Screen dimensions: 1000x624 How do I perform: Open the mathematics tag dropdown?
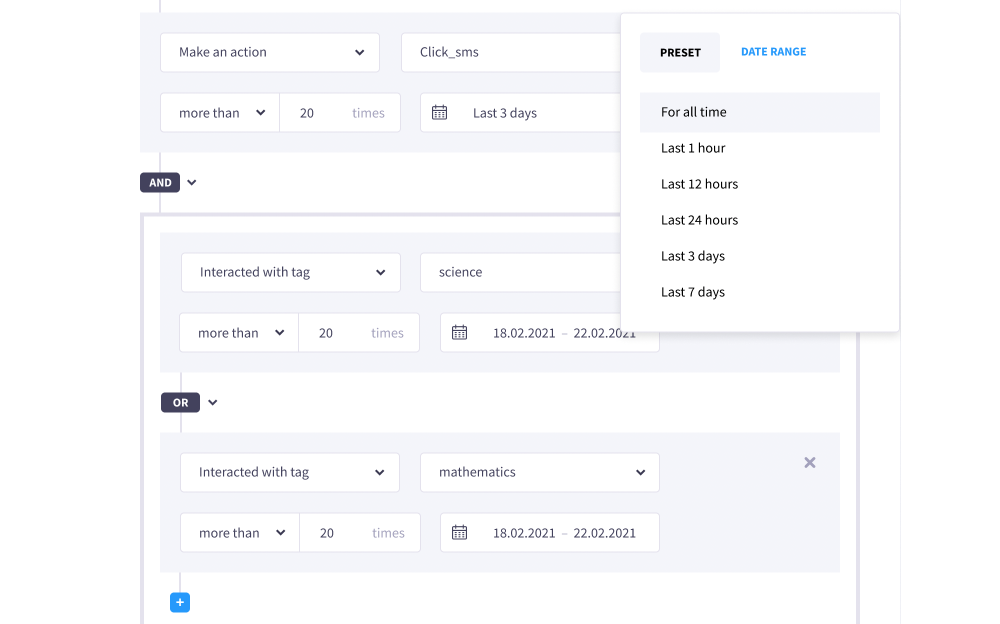pos(540,472)
